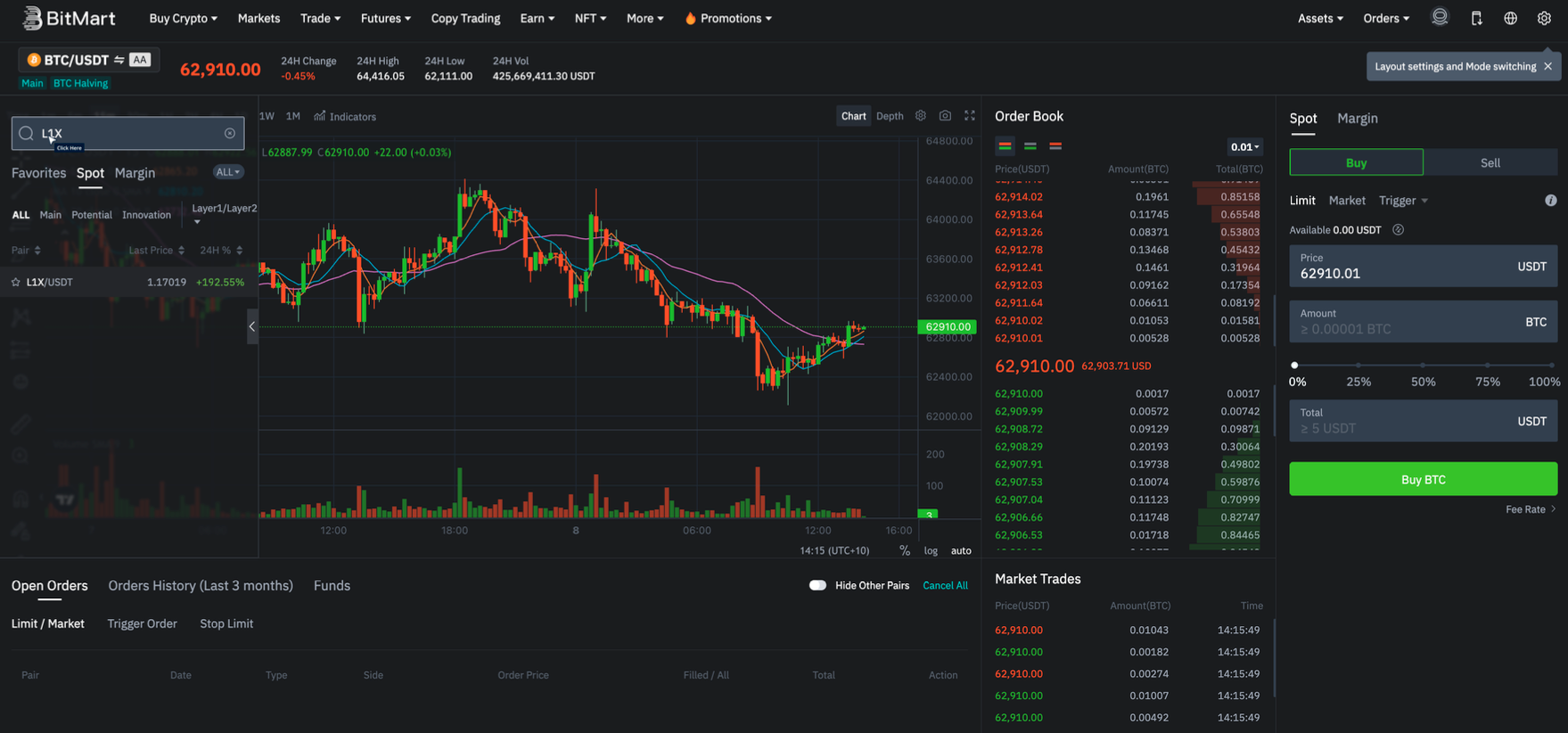The image size is (1568, 733).
Task: Open the ALL filter dropdown near Margin
Action: [227, 172]
